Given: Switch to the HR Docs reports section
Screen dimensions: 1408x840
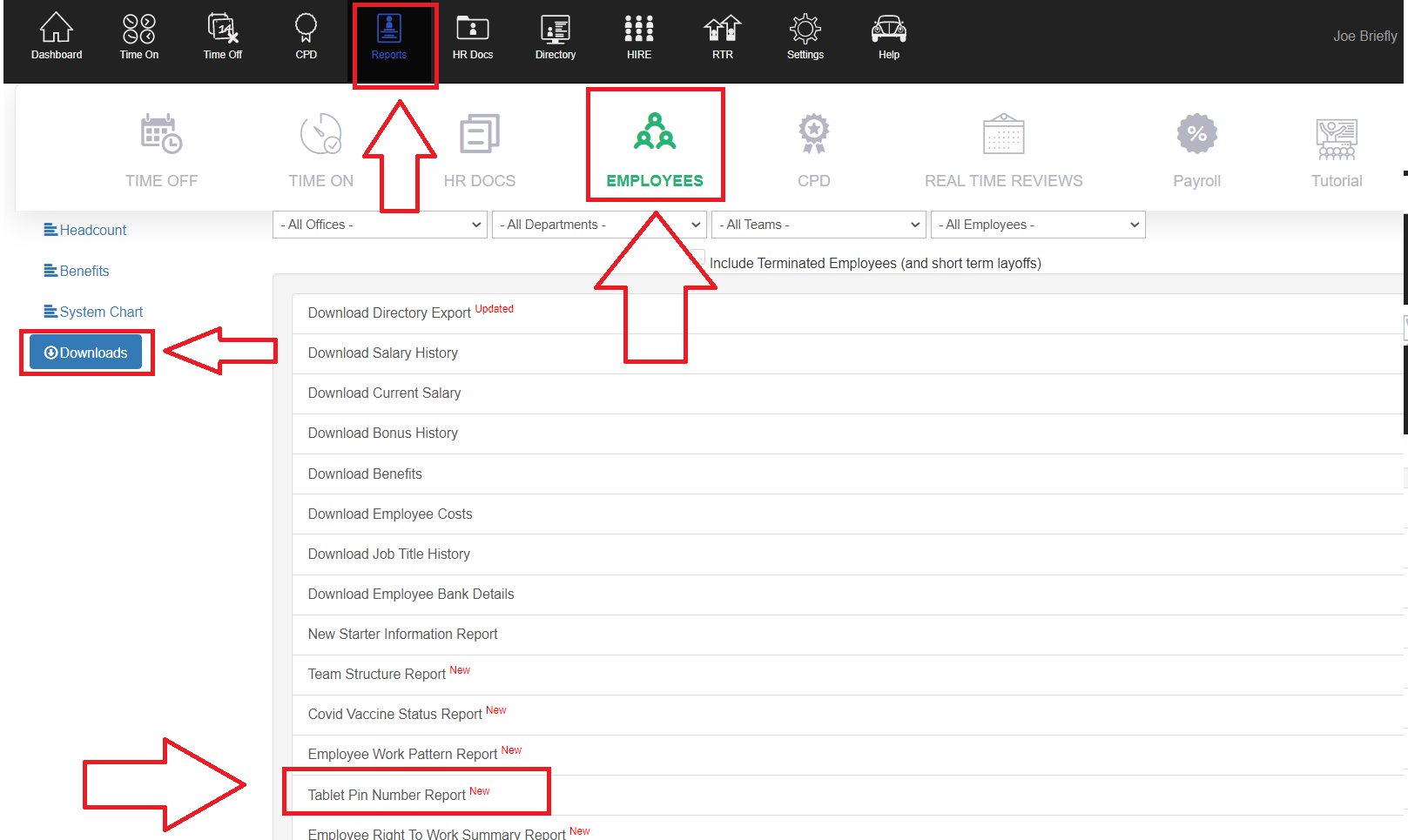Looking at the screenshot, I should point(479,148).
